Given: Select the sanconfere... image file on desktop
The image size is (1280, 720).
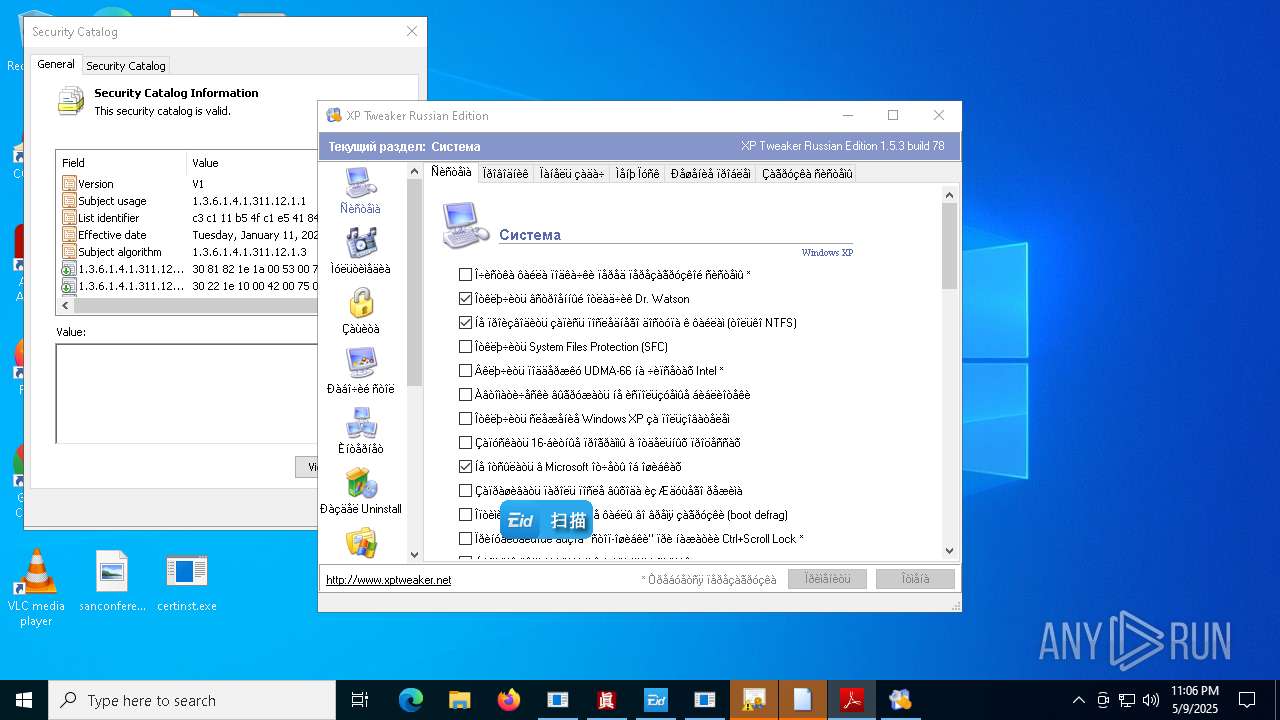Looking at the screenshot, I should coord(112,582).
